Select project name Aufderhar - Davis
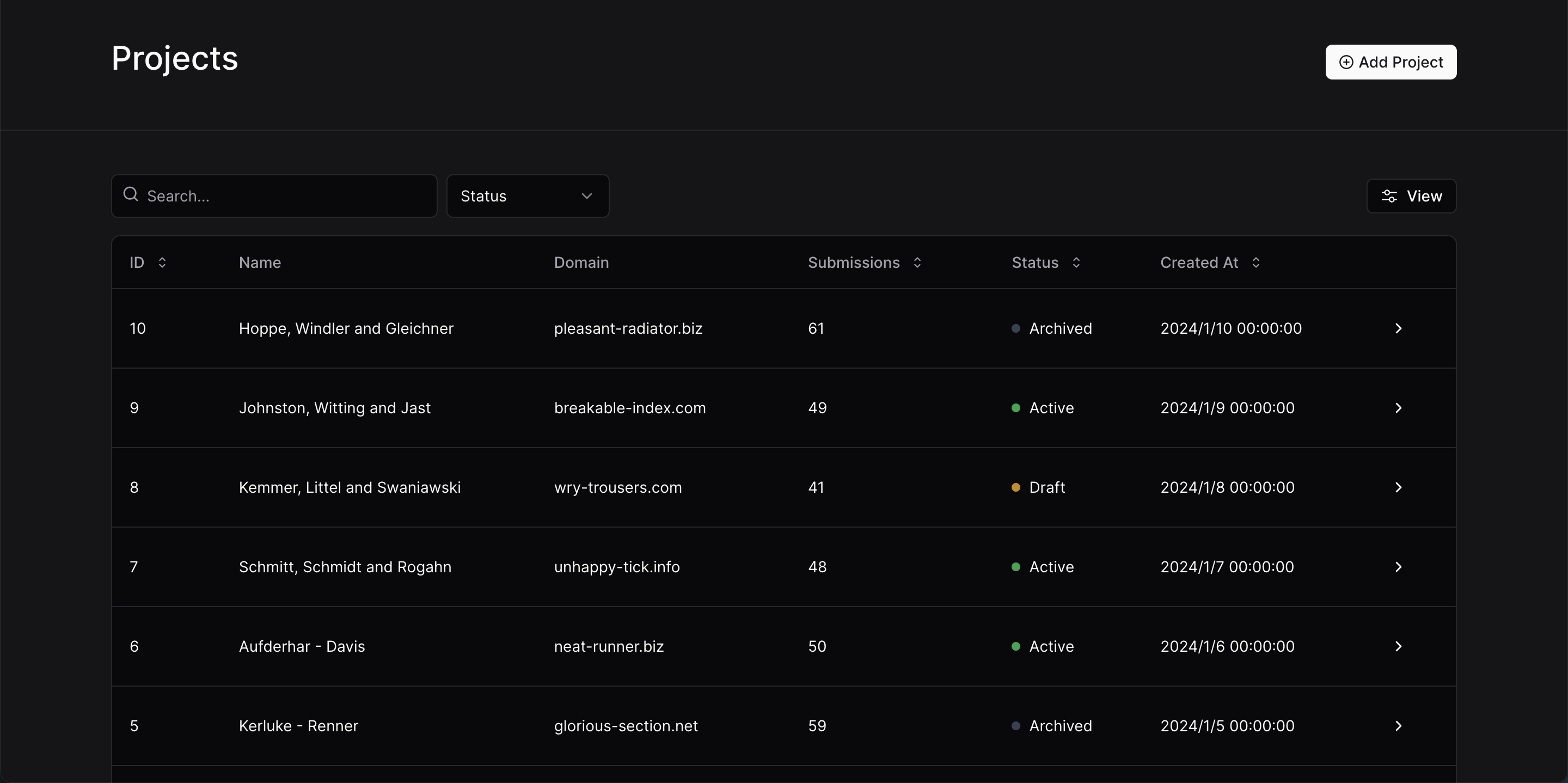Screen dimensions: 1568x783 [x=302, y=647]
